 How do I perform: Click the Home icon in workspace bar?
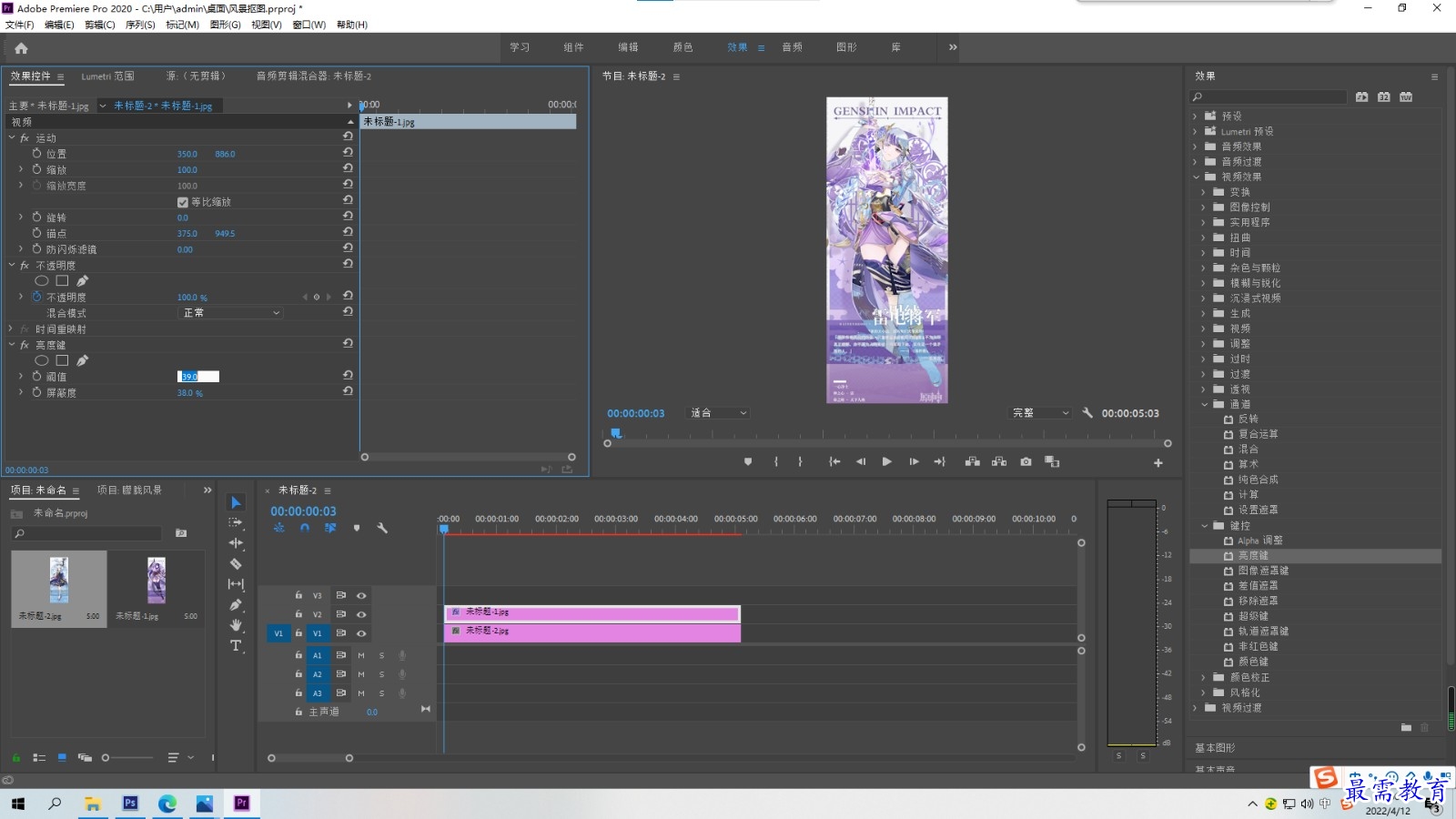coord(21,48)
